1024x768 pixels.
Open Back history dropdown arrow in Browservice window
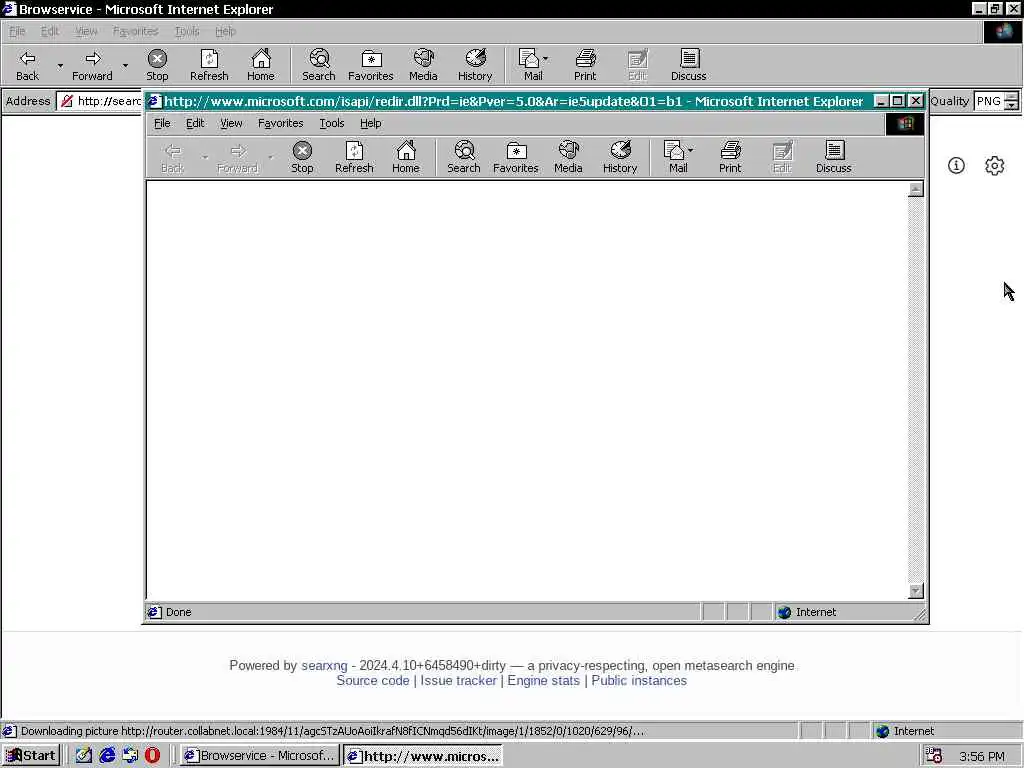coord(60,65)
